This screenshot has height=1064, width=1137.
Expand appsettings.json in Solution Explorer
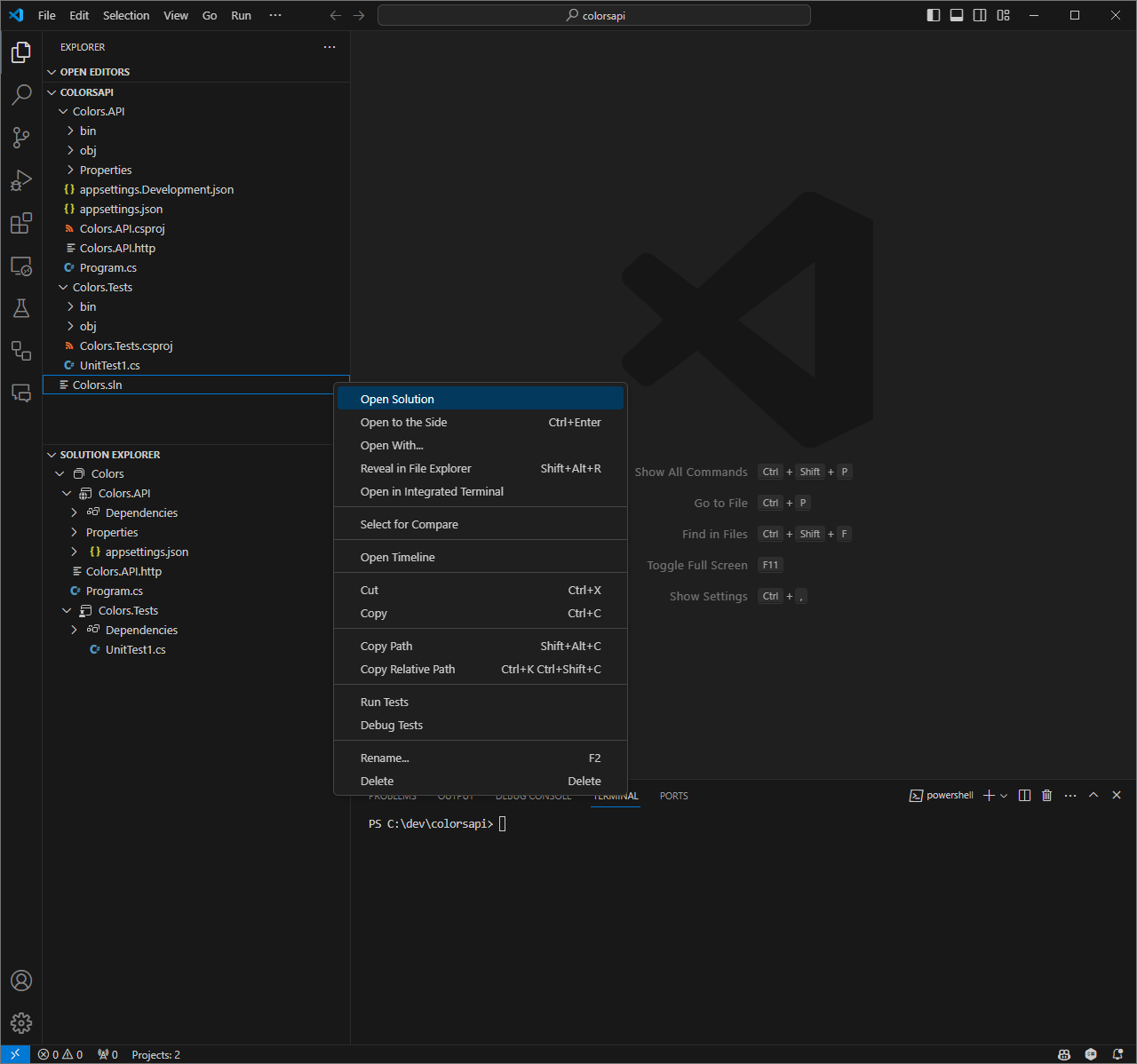(75, 552)
